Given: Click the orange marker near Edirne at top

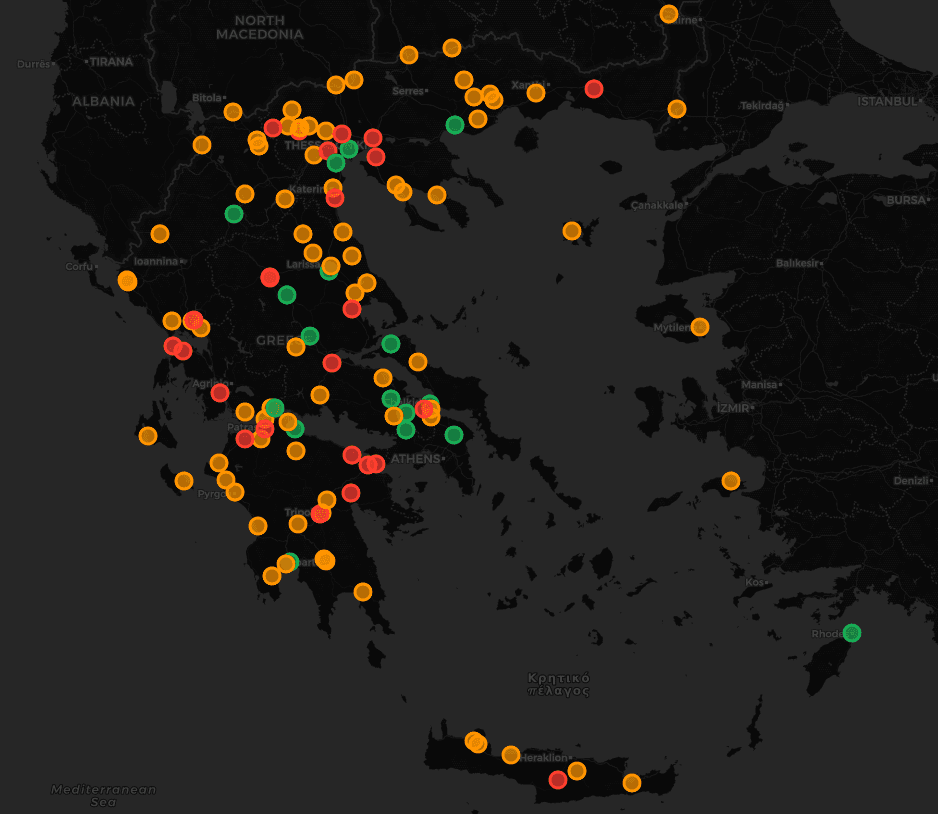Looking at the screenshot, I should (x=669, y=14).
